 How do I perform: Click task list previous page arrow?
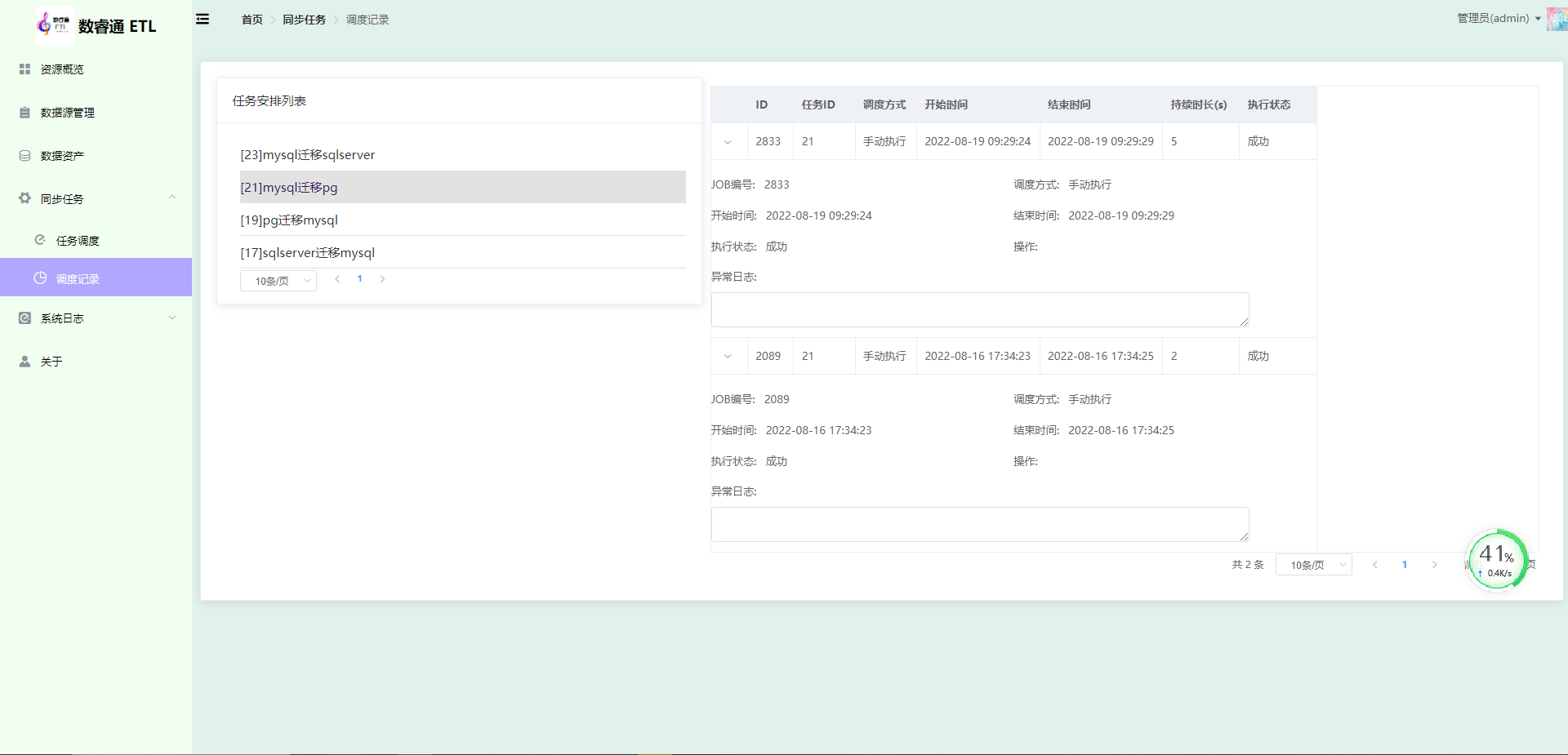pyautogui.click(x=337, y=279)
